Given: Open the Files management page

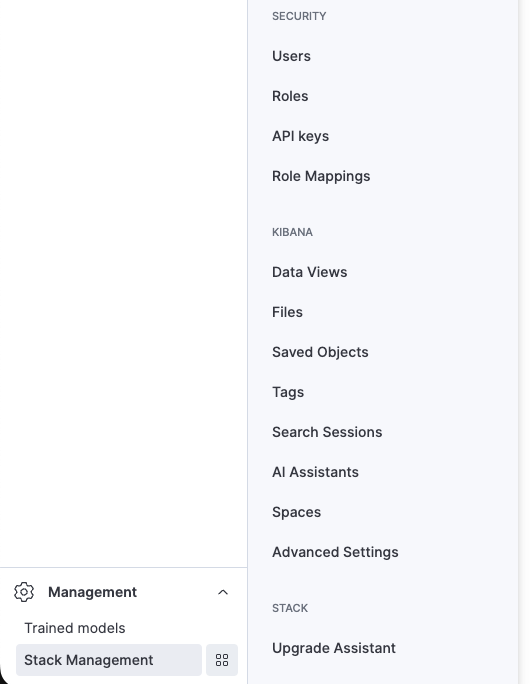Looking at the screenshot, I should [x=287, y=312].
